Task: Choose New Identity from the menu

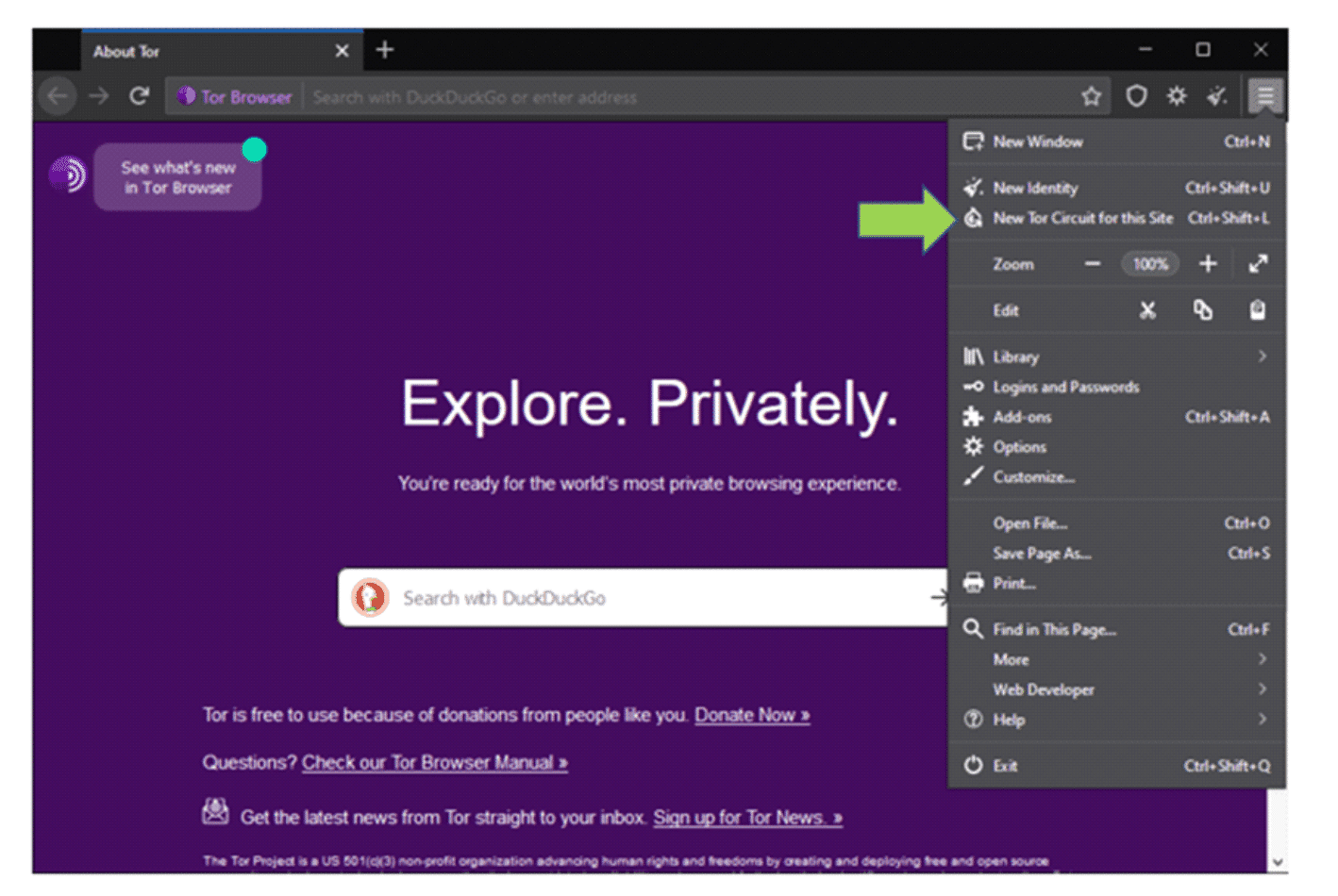Action: (1117, 188)
